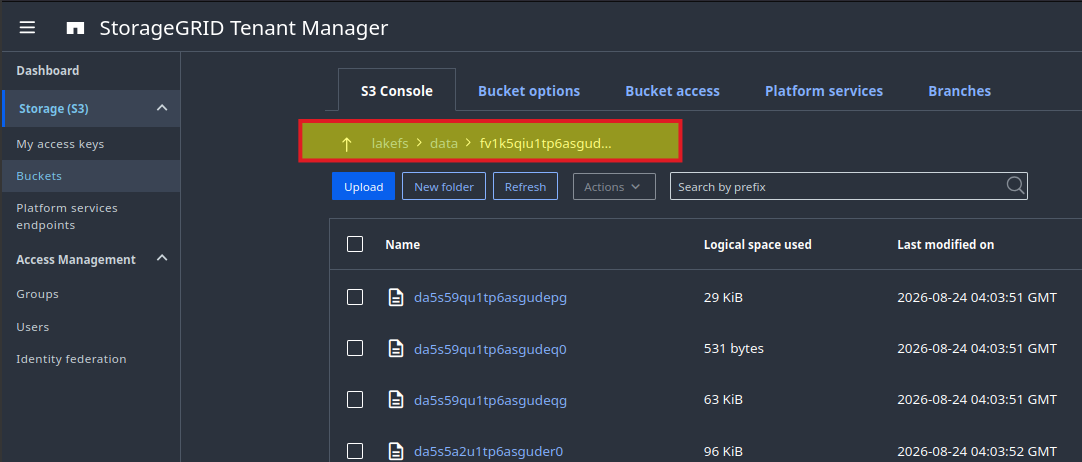Switch to the Bucket access tab

tap(672, 91)
